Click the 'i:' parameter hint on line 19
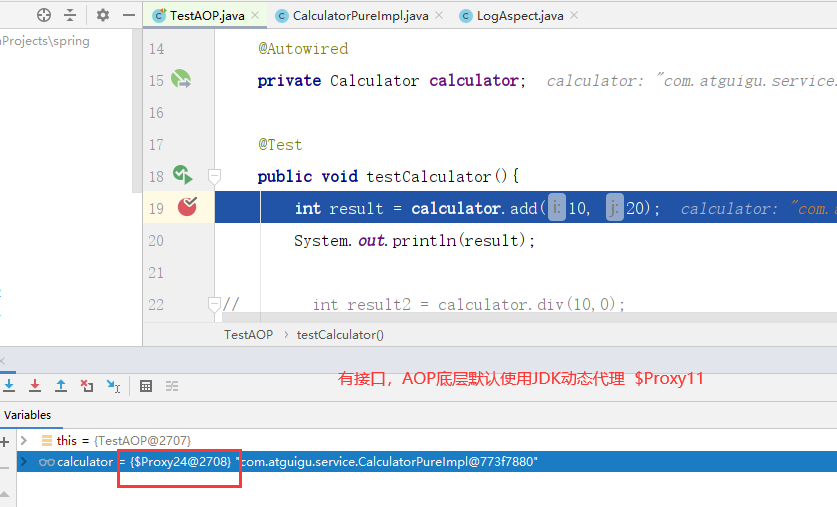Image resolution: width=837 pixels, height=507 pixels. tap(557, 208)
